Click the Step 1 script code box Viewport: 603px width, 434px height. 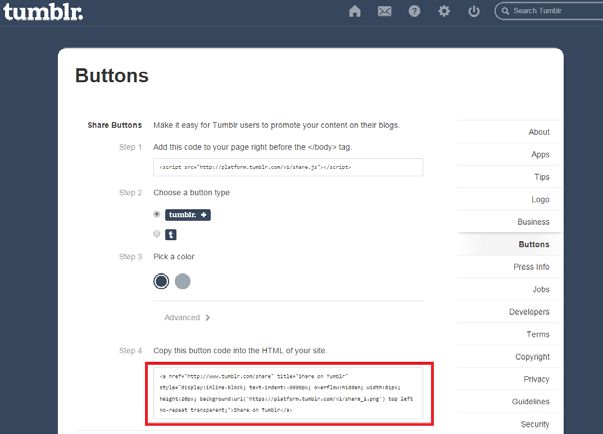288,167
